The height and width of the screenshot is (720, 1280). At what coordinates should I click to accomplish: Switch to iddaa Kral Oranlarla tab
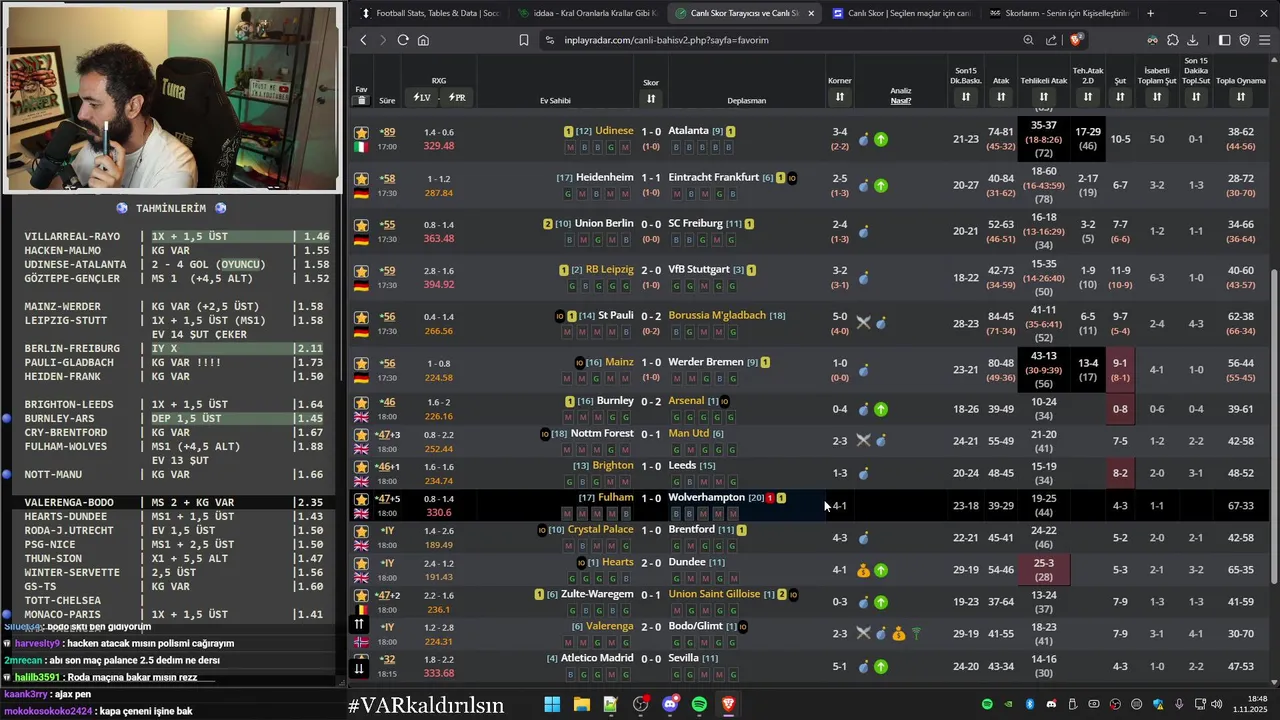click(x=588, y=13)
